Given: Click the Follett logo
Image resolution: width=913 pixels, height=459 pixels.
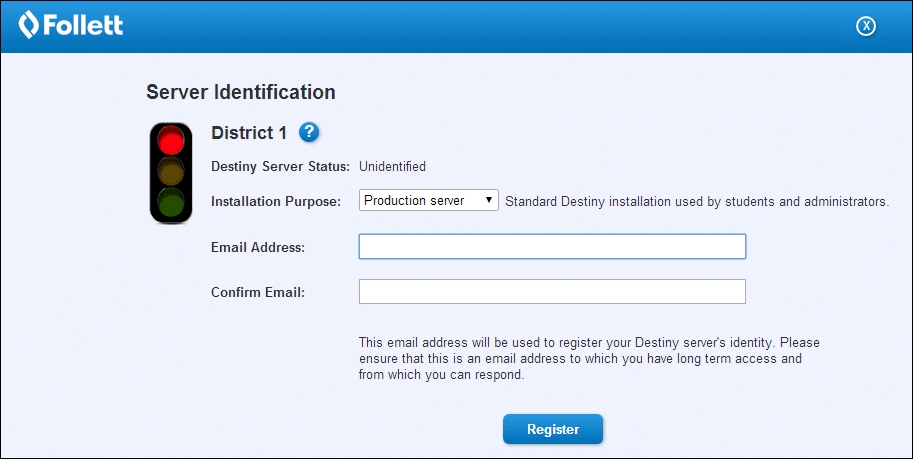Looking at the screenshot, I should (x=71, y=25).
